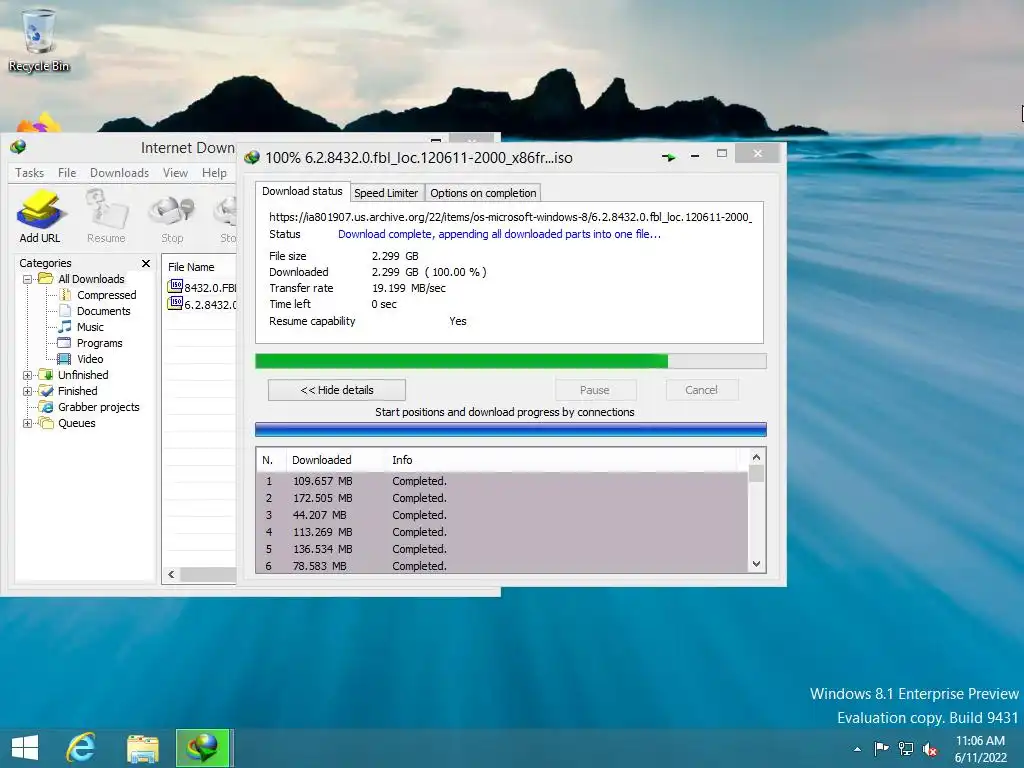The width and height of the screenshot is (1024, 768).
Task: Click the Grabber projects icon
Action: click(46, 407)
